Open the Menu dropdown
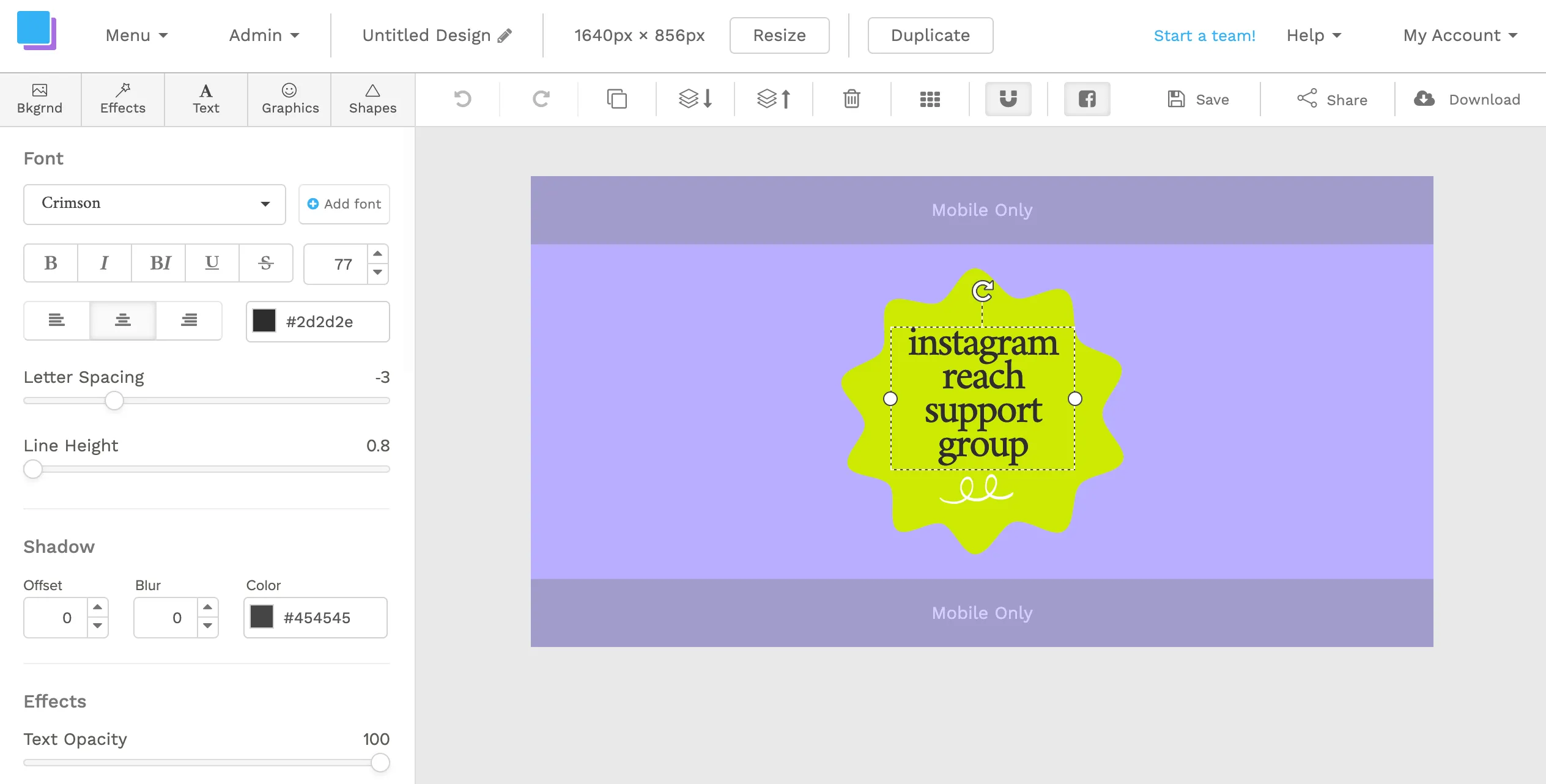 point(137,35)
